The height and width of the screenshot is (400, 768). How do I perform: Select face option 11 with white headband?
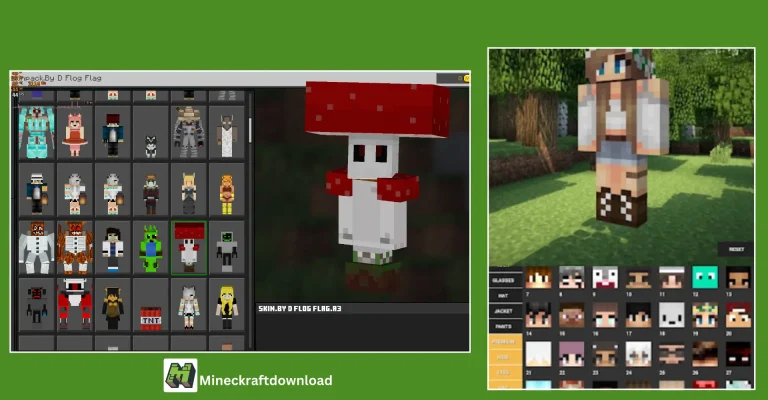(672, 278)
